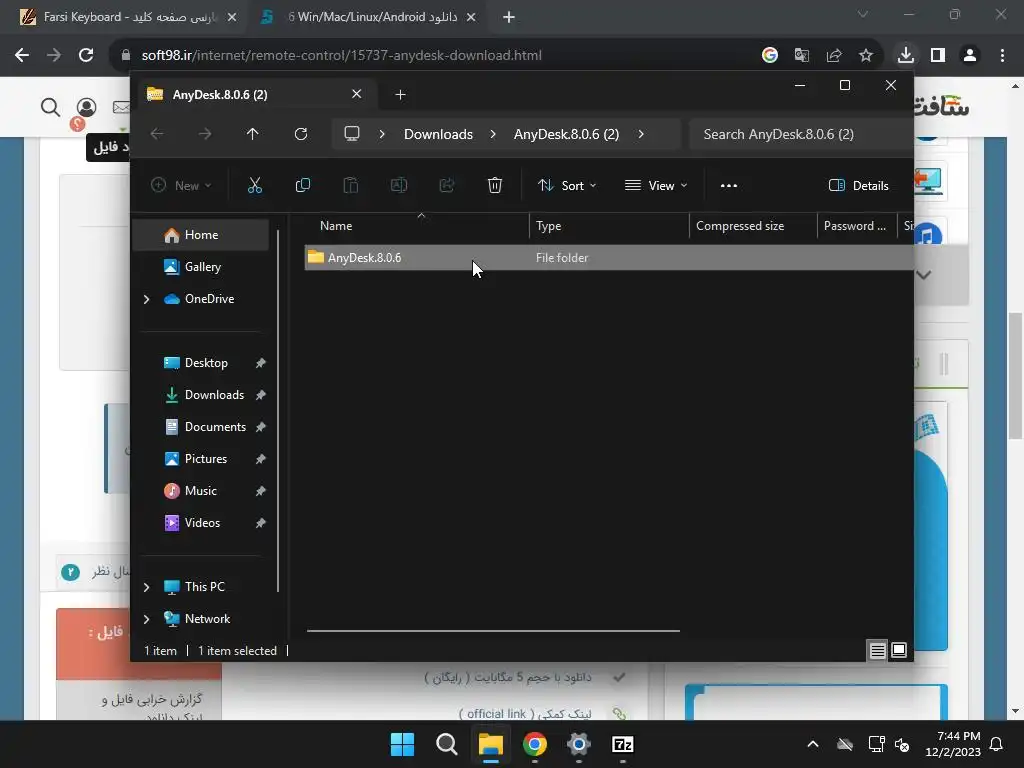Open Music in quick access
The height and width of the screenshot is (768, 1024).
click(x=200, y=490)
